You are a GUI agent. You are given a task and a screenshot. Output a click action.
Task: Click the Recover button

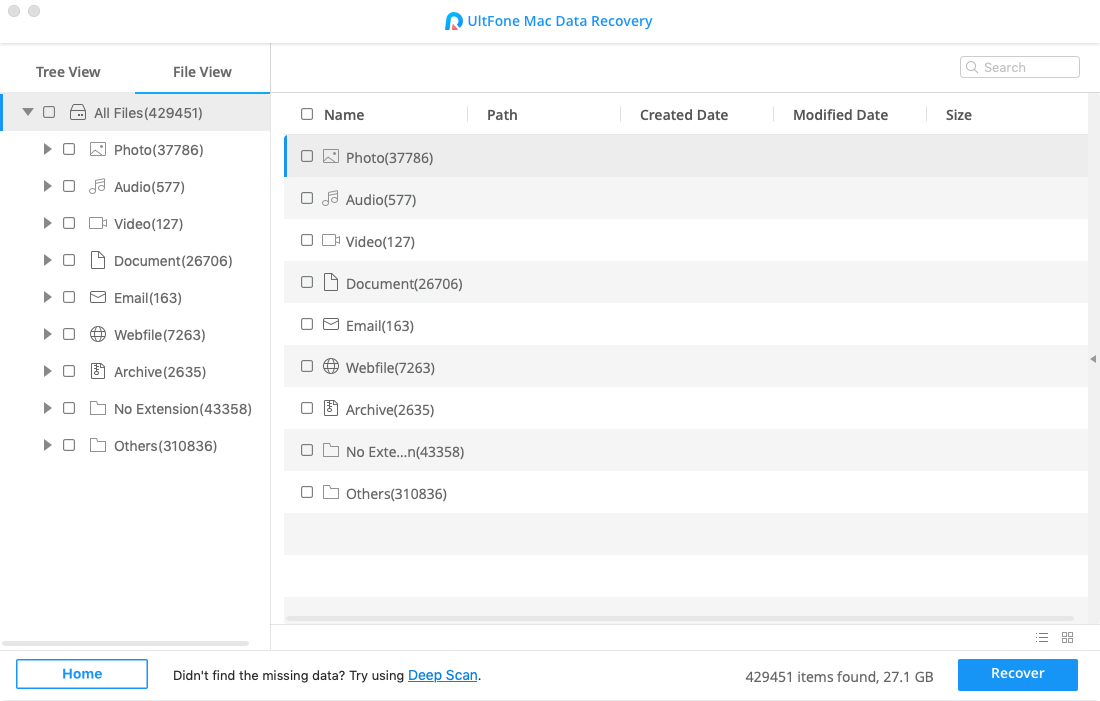click(1018, 674)
